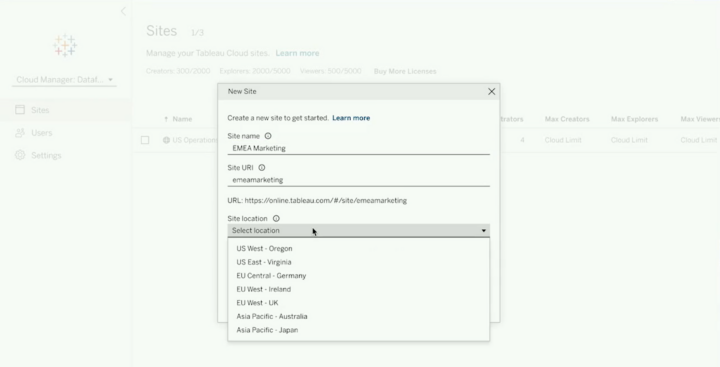720x367 pixels.
Task: Click the Cloud Limit value under Max Explorers
Action: tap(629, 140)
